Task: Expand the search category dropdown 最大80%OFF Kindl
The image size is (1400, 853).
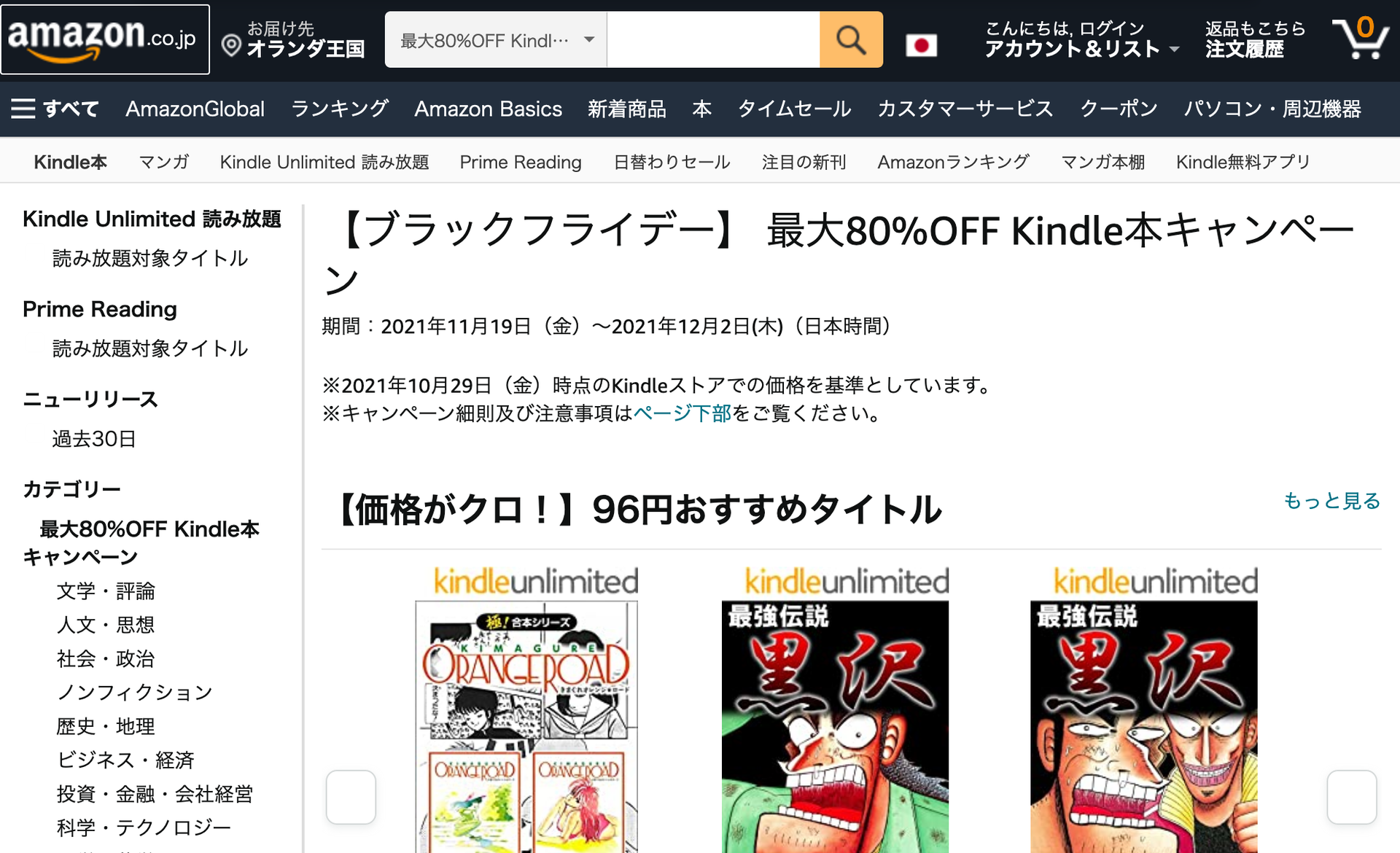Action: 496,40
